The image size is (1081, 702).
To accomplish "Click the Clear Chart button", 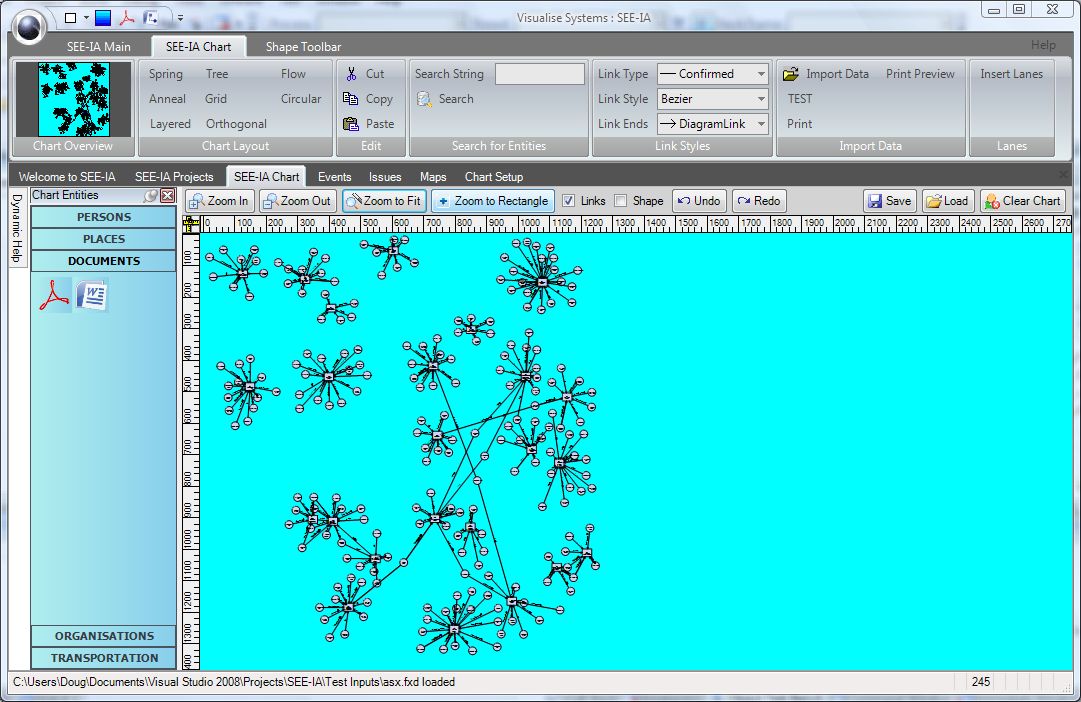I will pyautogui.click(x=1022, y=201).
